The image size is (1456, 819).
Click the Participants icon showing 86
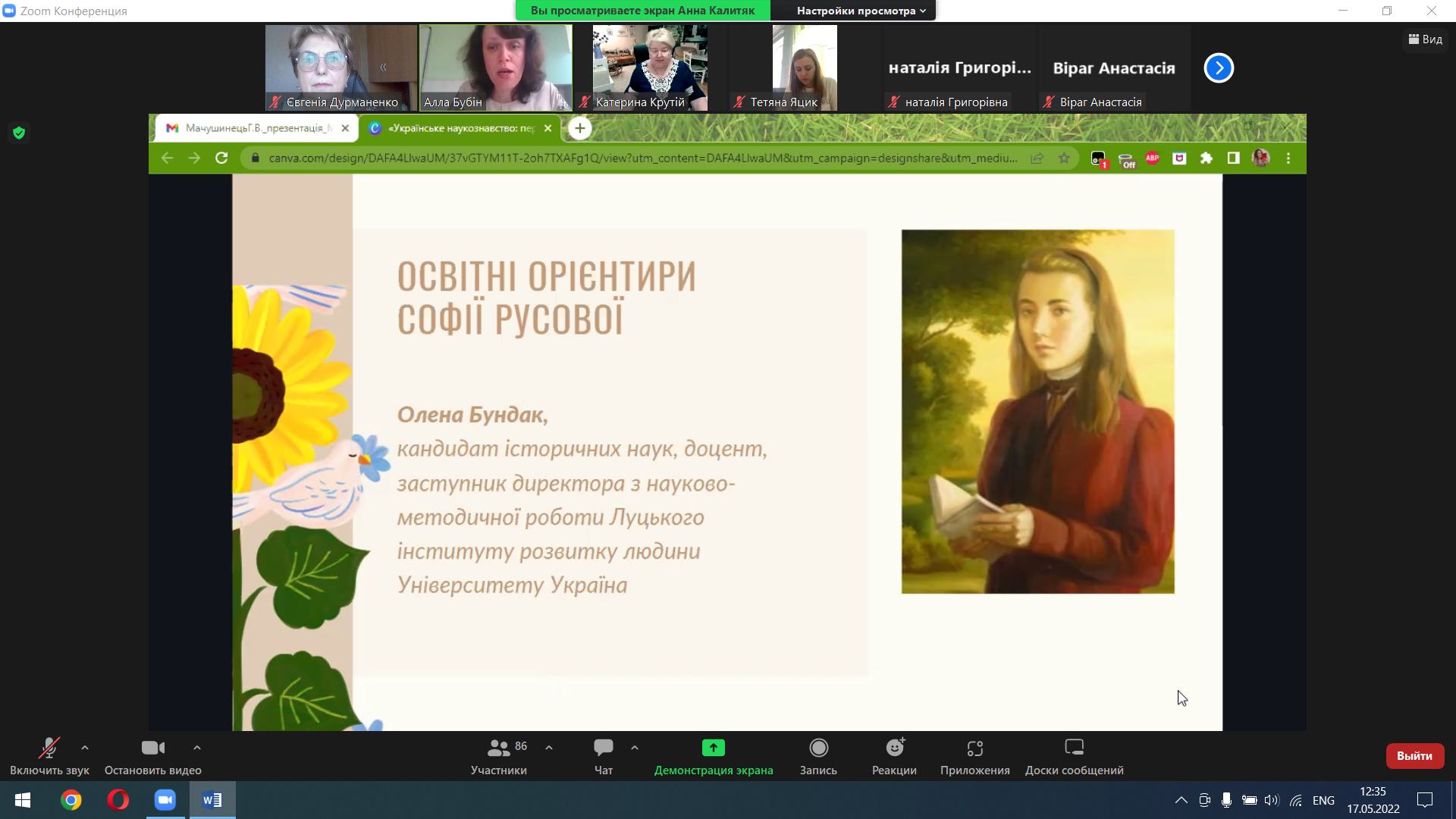coord(499,748)
